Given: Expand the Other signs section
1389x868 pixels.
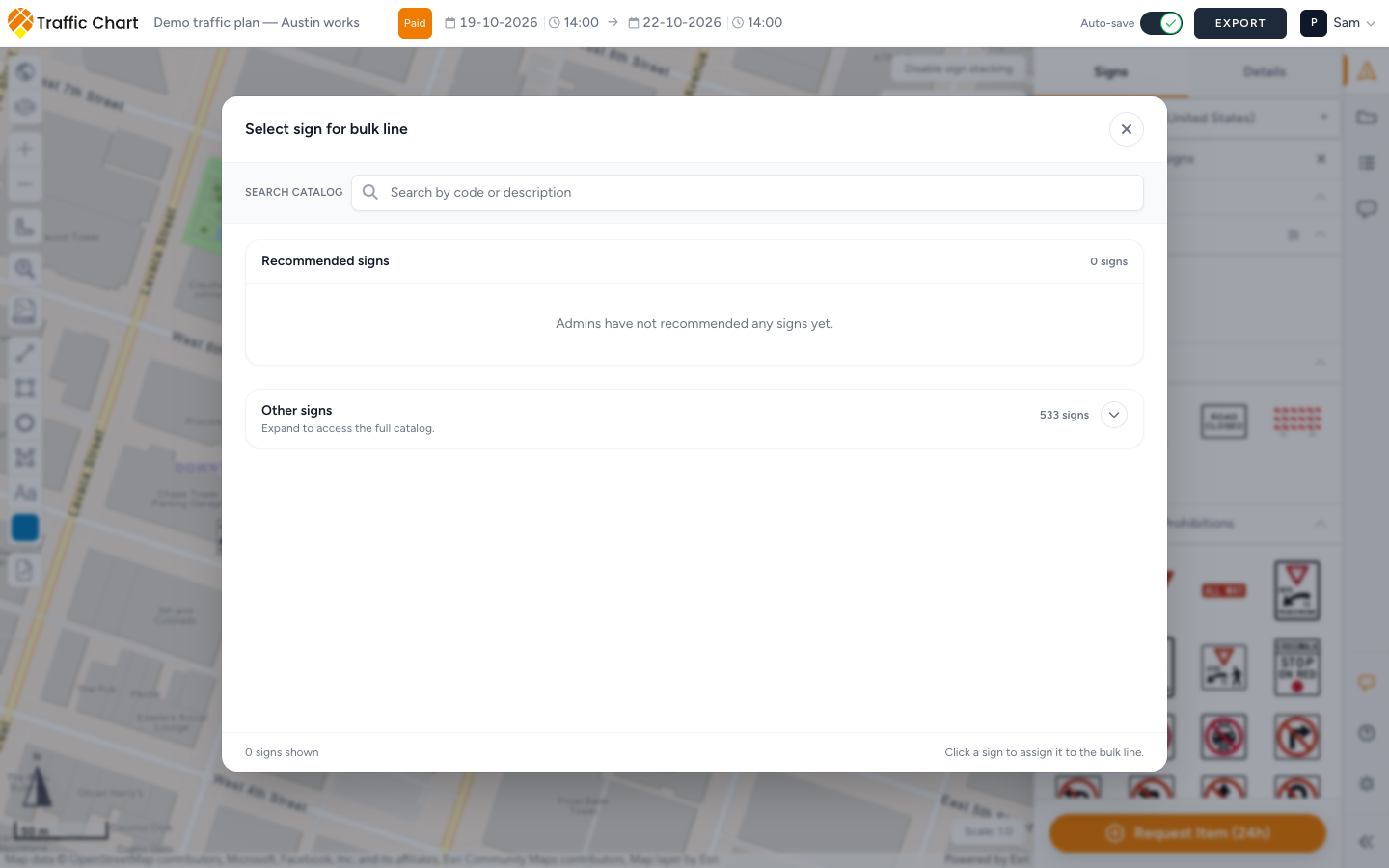Looking at the screenshot, I should (x=1114, y=415).
